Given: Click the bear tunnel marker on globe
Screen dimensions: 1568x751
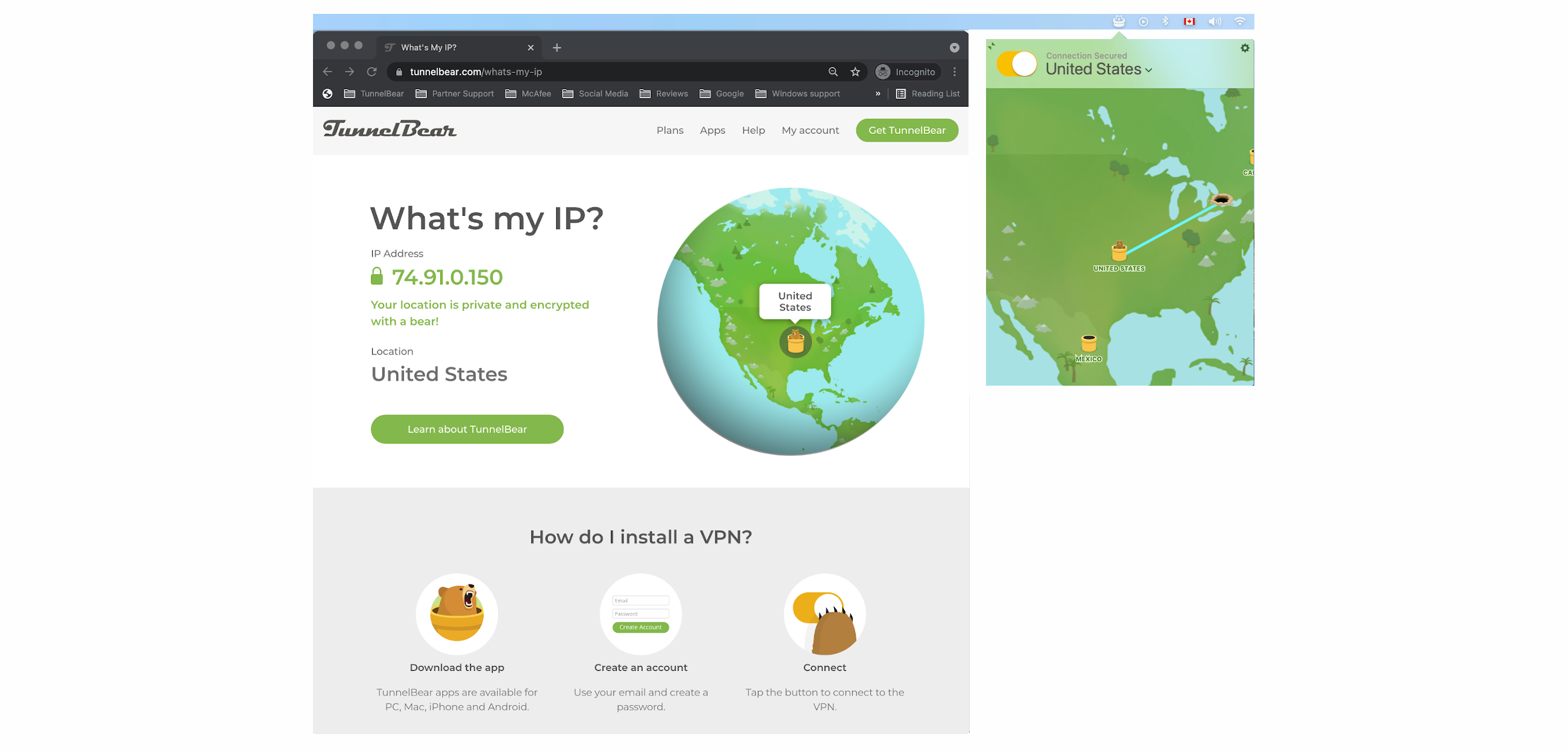Looking at the screenshot, I should pos(795,341).
